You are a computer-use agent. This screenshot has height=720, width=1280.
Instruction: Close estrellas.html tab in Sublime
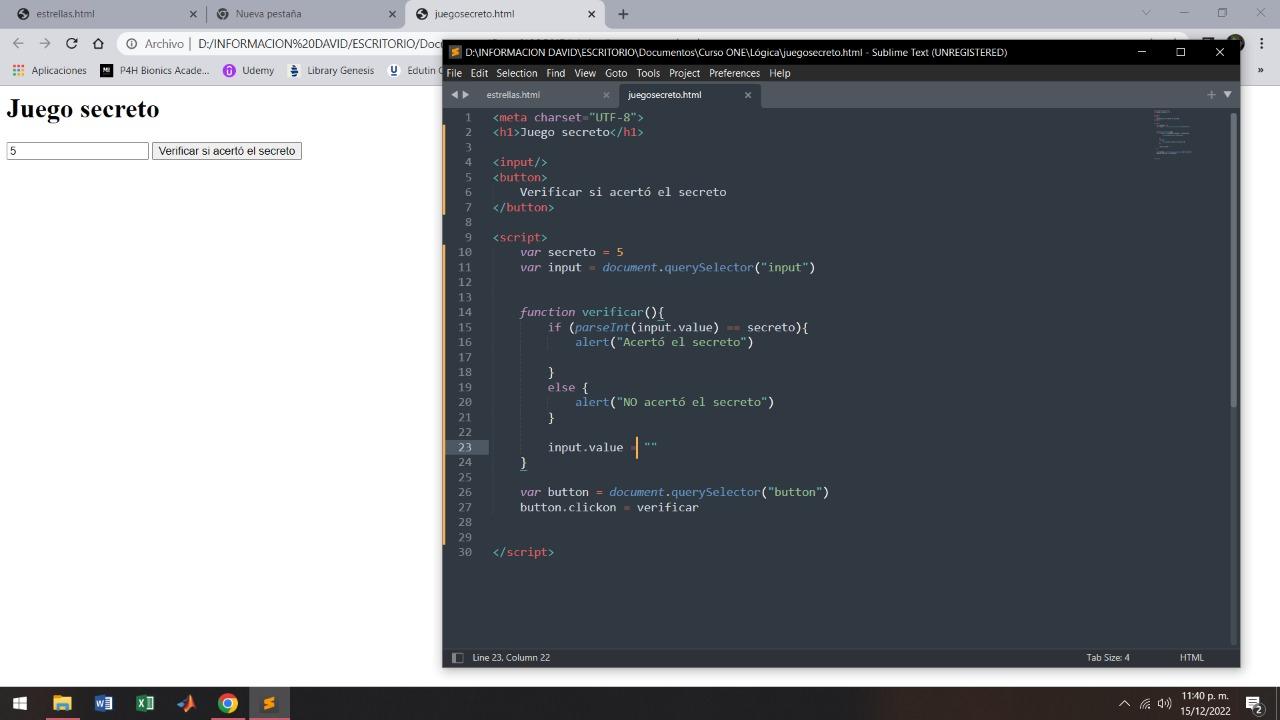pyautogui.click(x=606, y=95)
